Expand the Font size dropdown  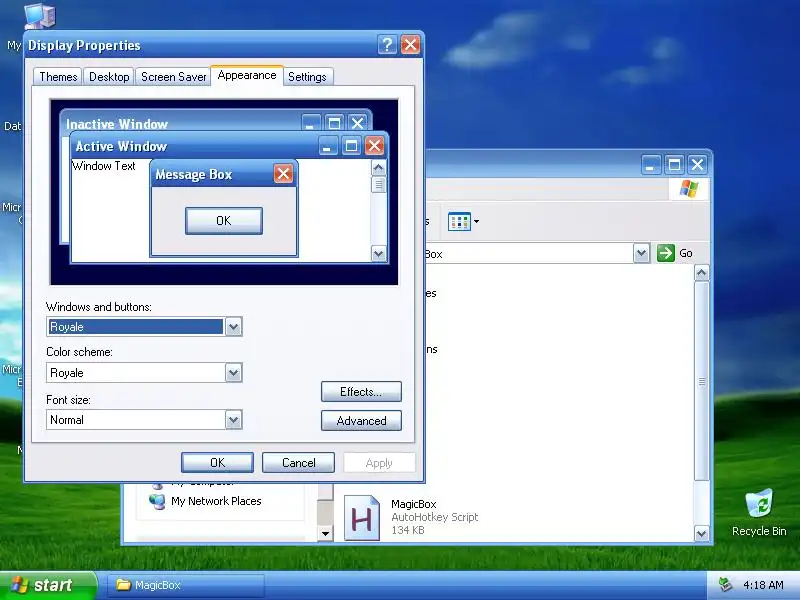(233, 420)
